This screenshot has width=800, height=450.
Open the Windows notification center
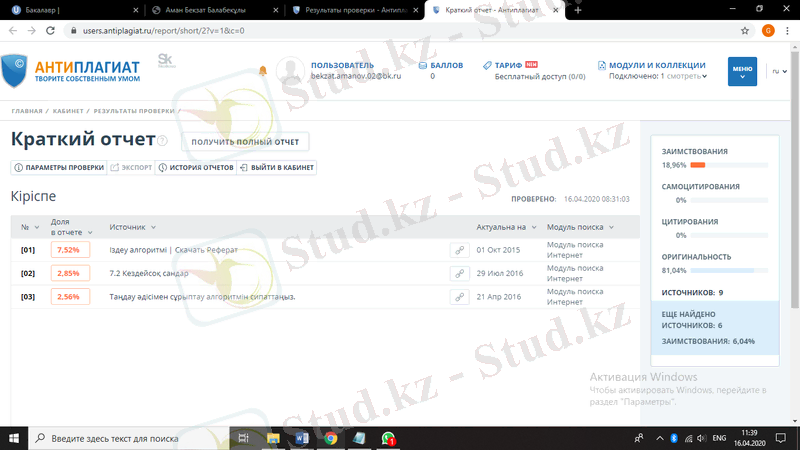[x=781, y=438]
